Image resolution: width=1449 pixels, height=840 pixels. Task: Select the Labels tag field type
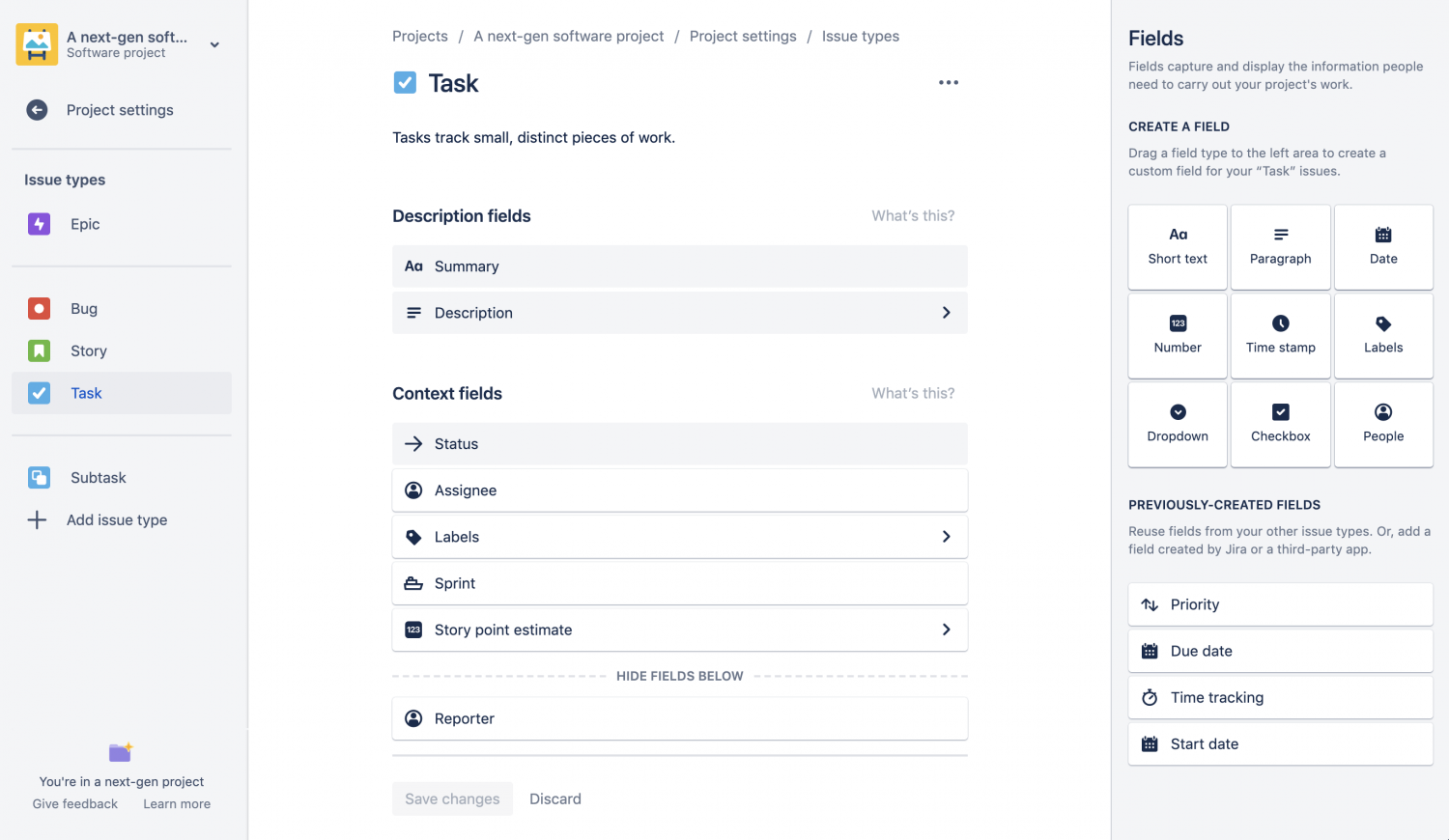click(1382, 335)
